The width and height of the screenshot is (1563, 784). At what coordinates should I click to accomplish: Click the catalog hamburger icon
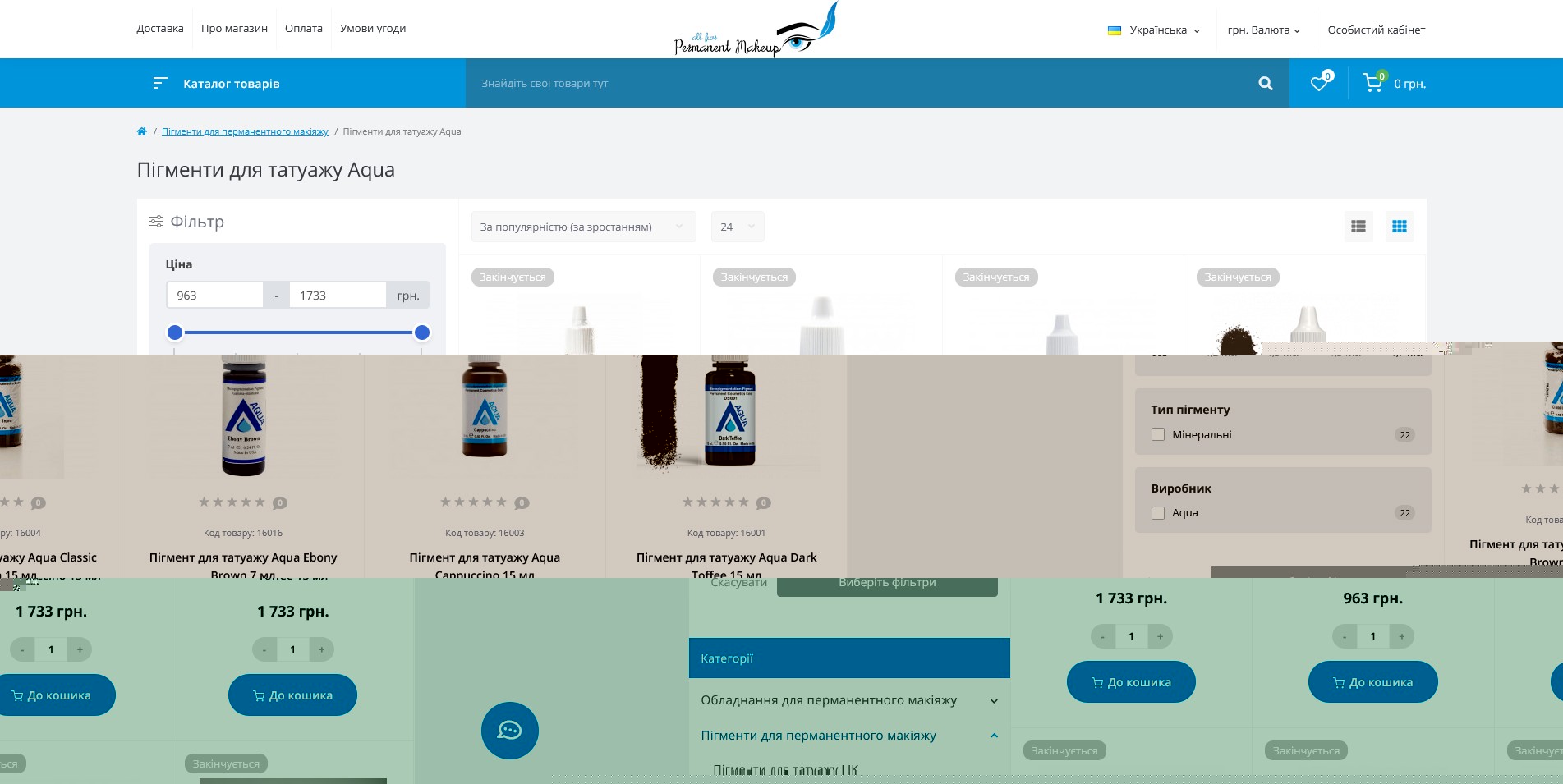click(160, 83)
